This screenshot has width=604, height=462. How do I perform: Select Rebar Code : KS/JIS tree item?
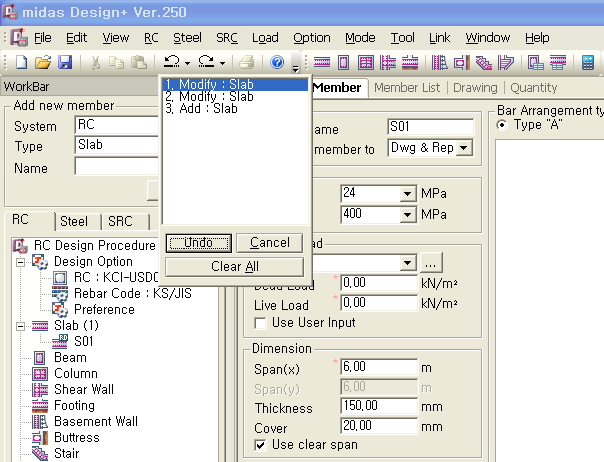133,294
